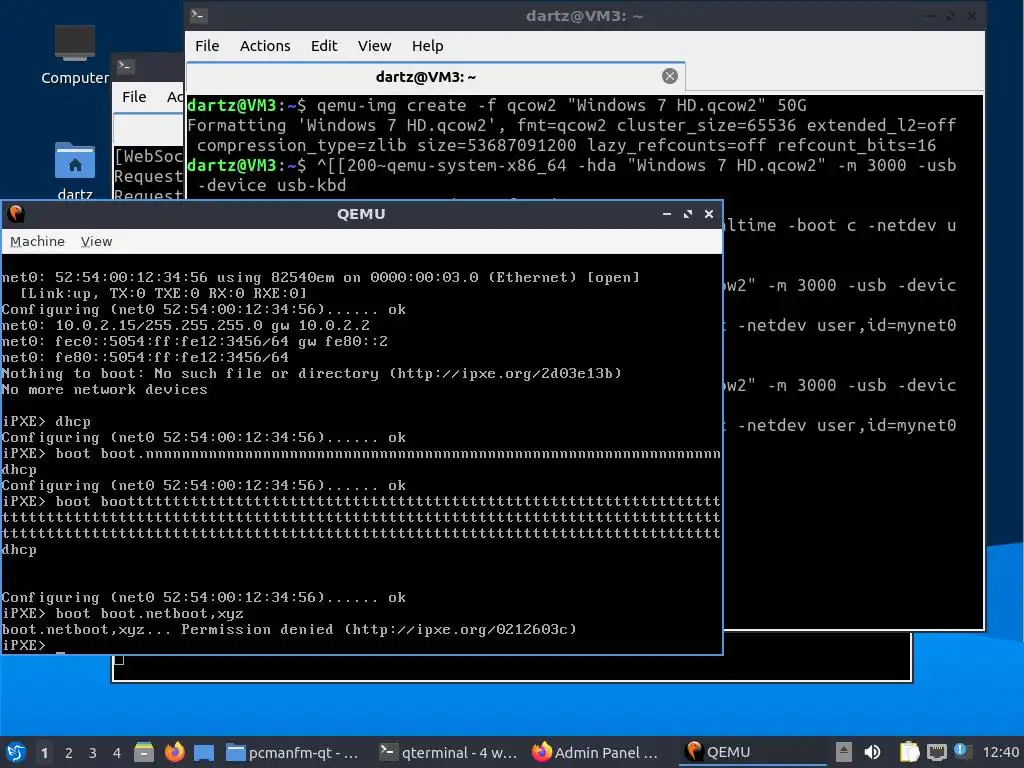This screenshot has width=1024, height=768.
Task: Open the File menu in the dartz@VM3 terminal
Action: click(207, 46)
